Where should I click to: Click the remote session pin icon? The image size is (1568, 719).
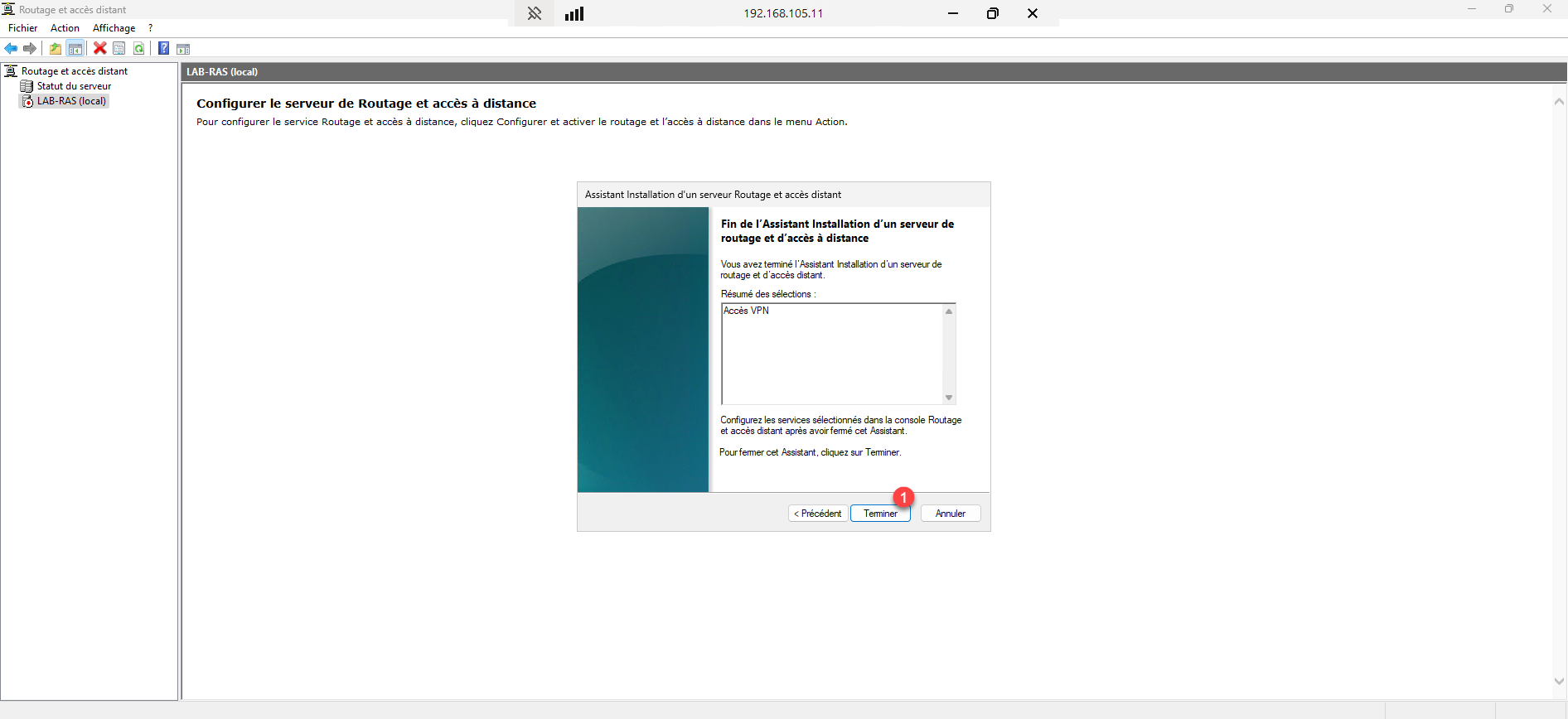pyautogui.click(x=535, y=13)
